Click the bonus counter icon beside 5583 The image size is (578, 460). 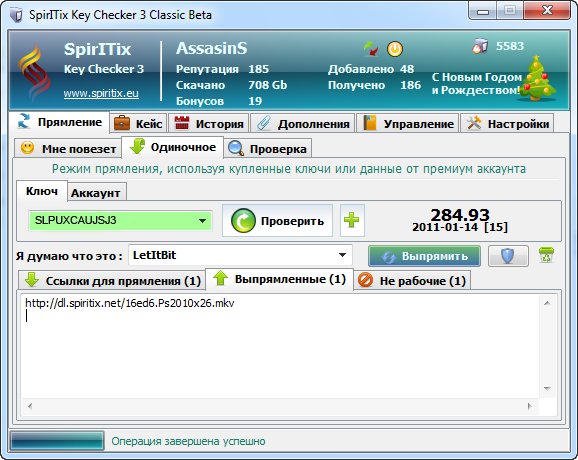click(x=480, y=46)
